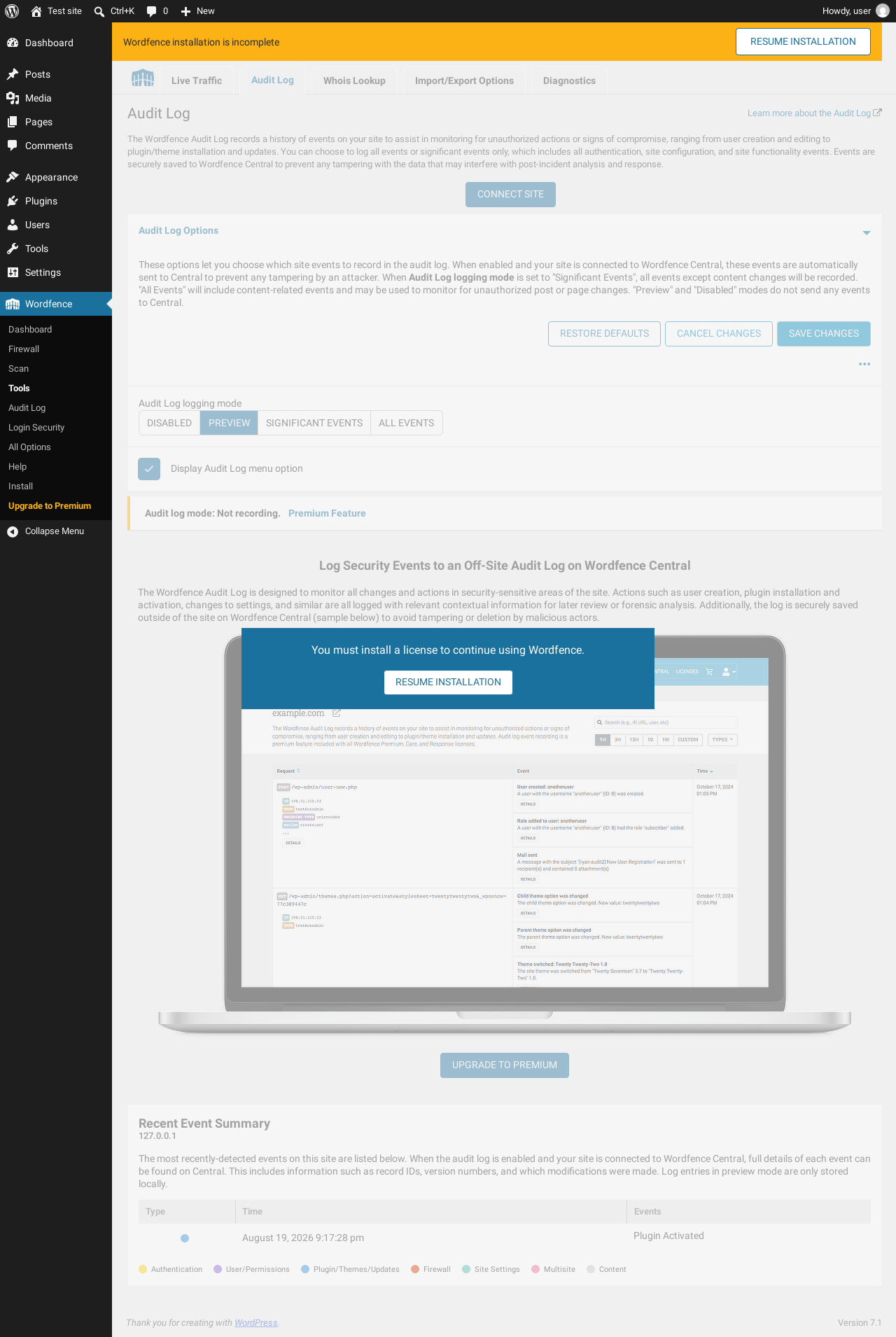Select DISABLED logging mode
Image resolution: width=896 pixels, height=1337 pixels.
[169, 423]
